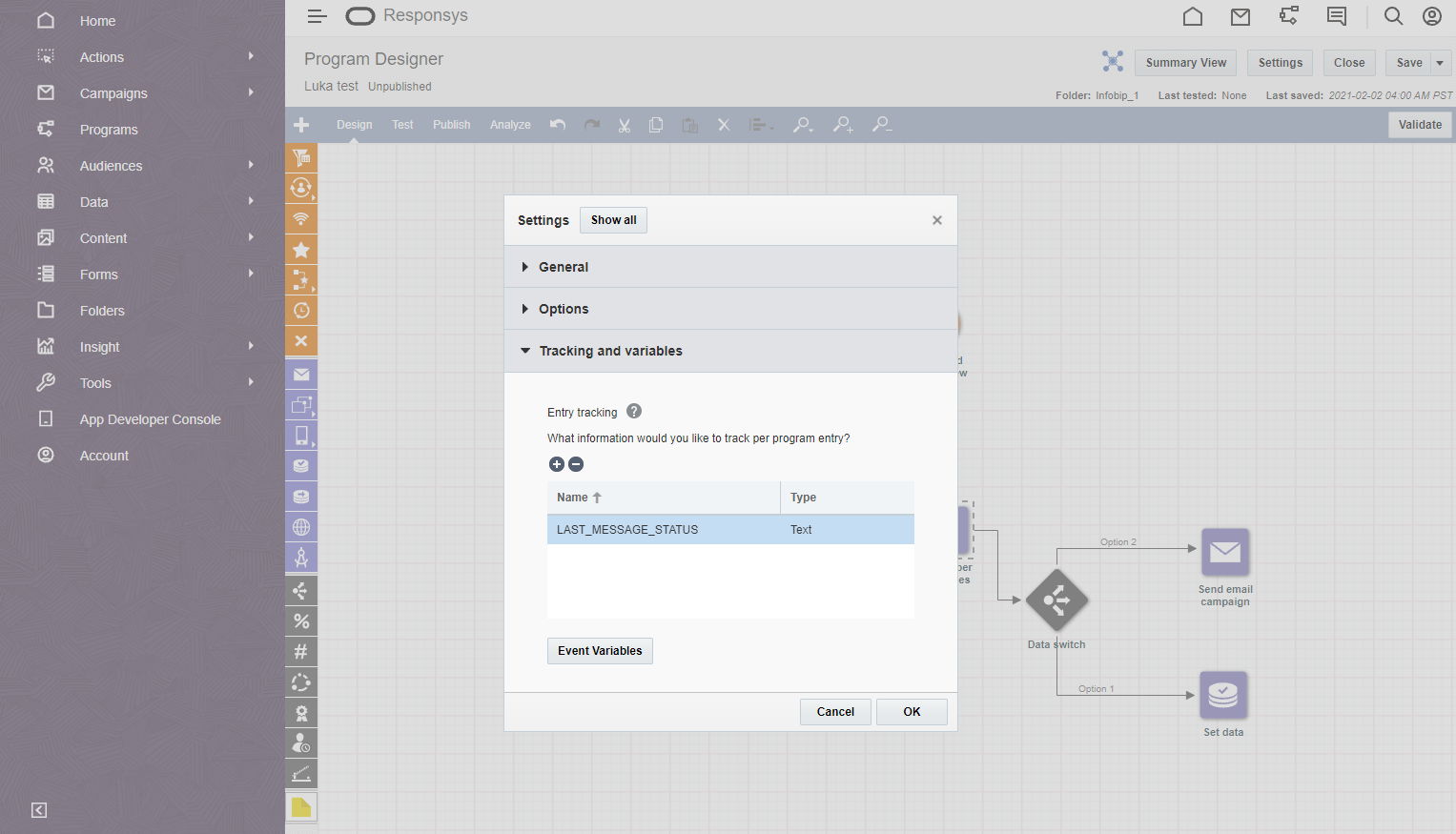Image resolution: width=1456 pixels, height=834 pixels.
Task: Open the Entry tracking help icon
Action: [634, 412]
